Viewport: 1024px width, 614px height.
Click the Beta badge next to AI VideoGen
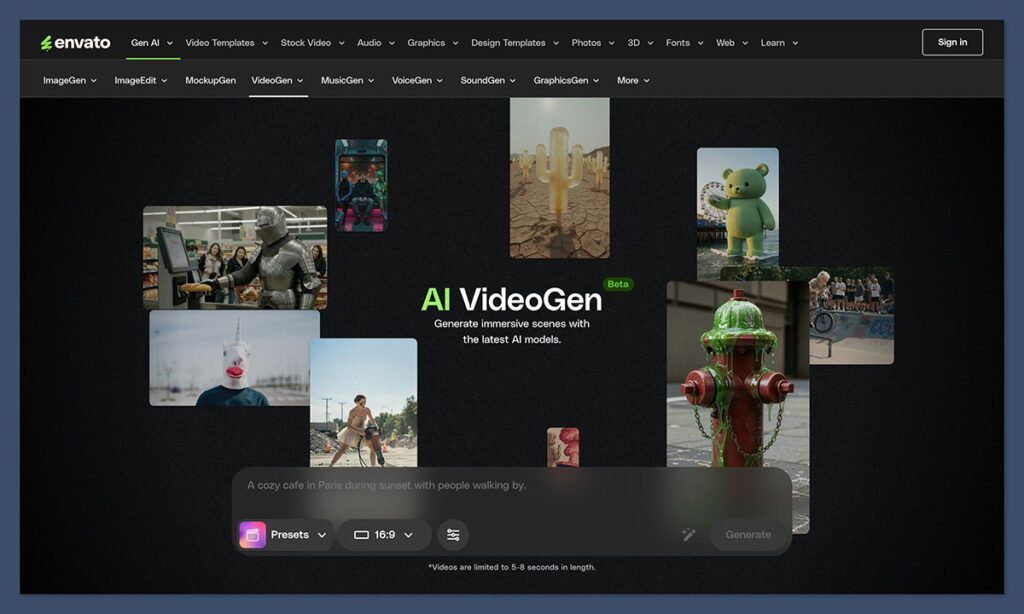(617, 284)
